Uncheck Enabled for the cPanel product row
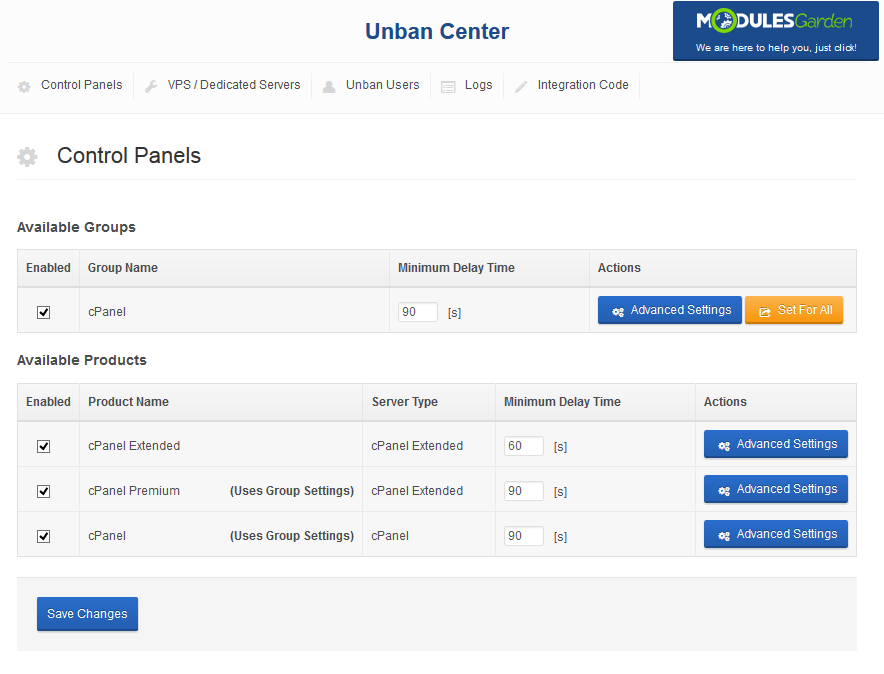Image resolution: width=884 pixels, height=674 pixels. pyautogui.click(x=44, y=536)
